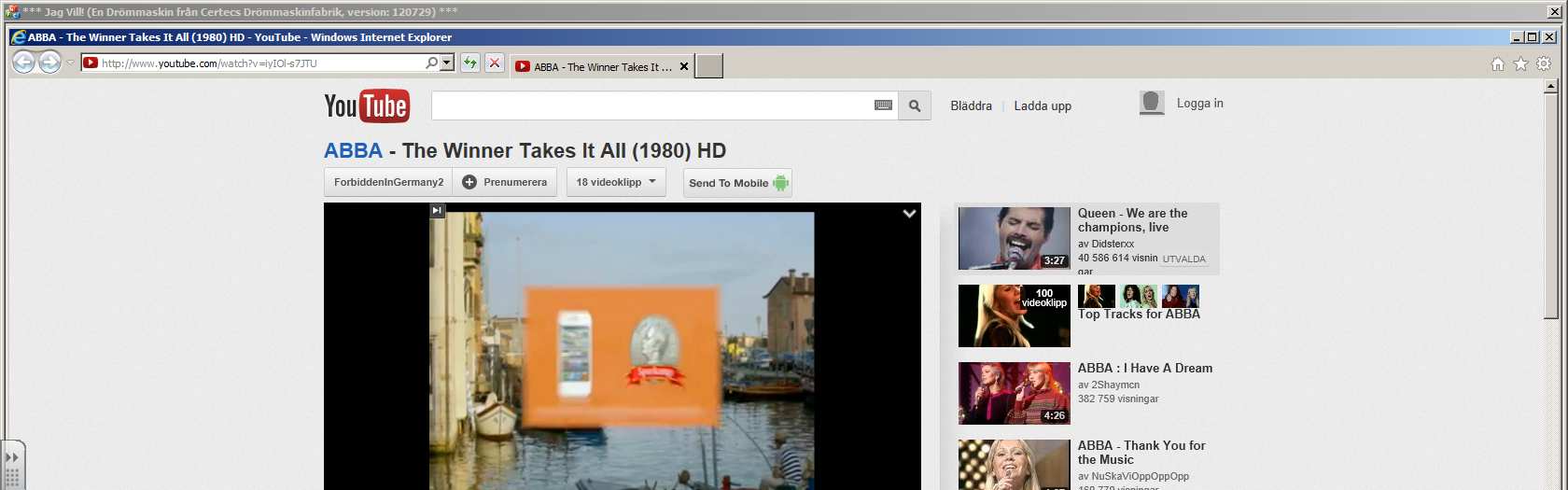Viewport: 1568px width, 490px height.
Task: Open Favorites star icon
Action: click(x=1520, y=64)
